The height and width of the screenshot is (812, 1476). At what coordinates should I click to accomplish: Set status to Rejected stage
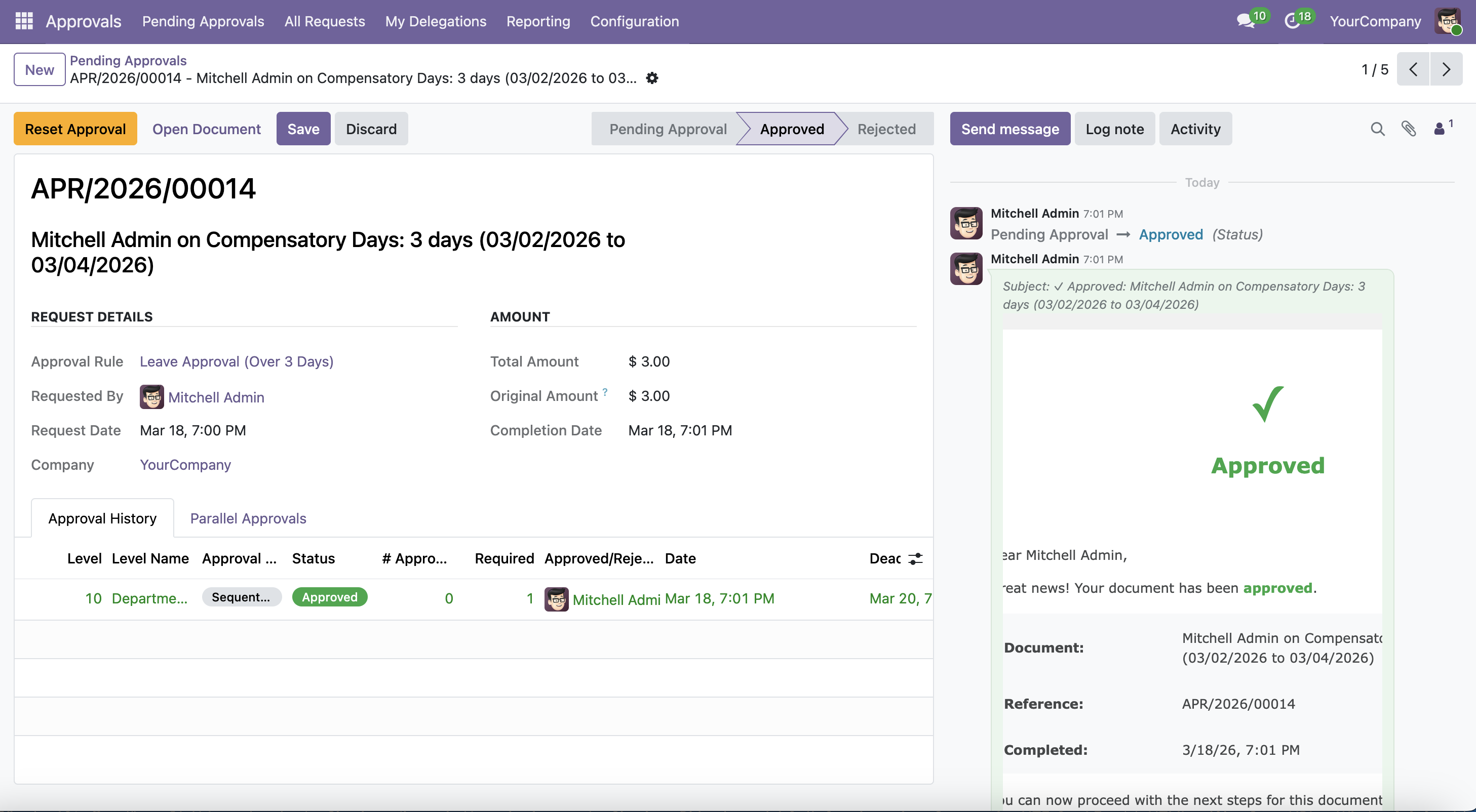point(886,129)
